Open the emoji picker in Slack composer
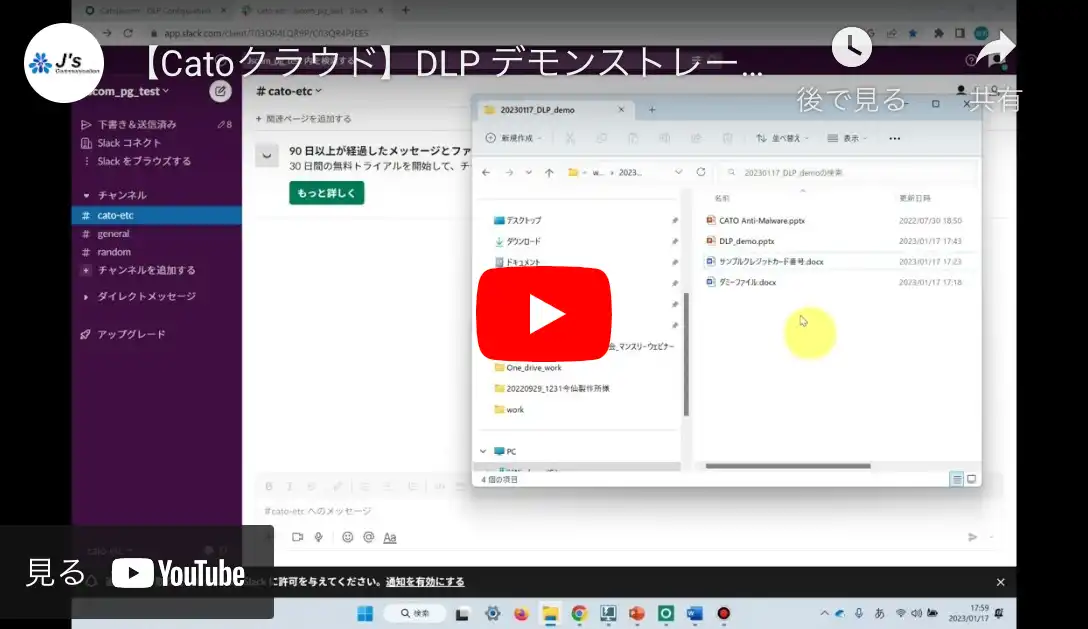 pyautogui.click(x=348, y=537)
